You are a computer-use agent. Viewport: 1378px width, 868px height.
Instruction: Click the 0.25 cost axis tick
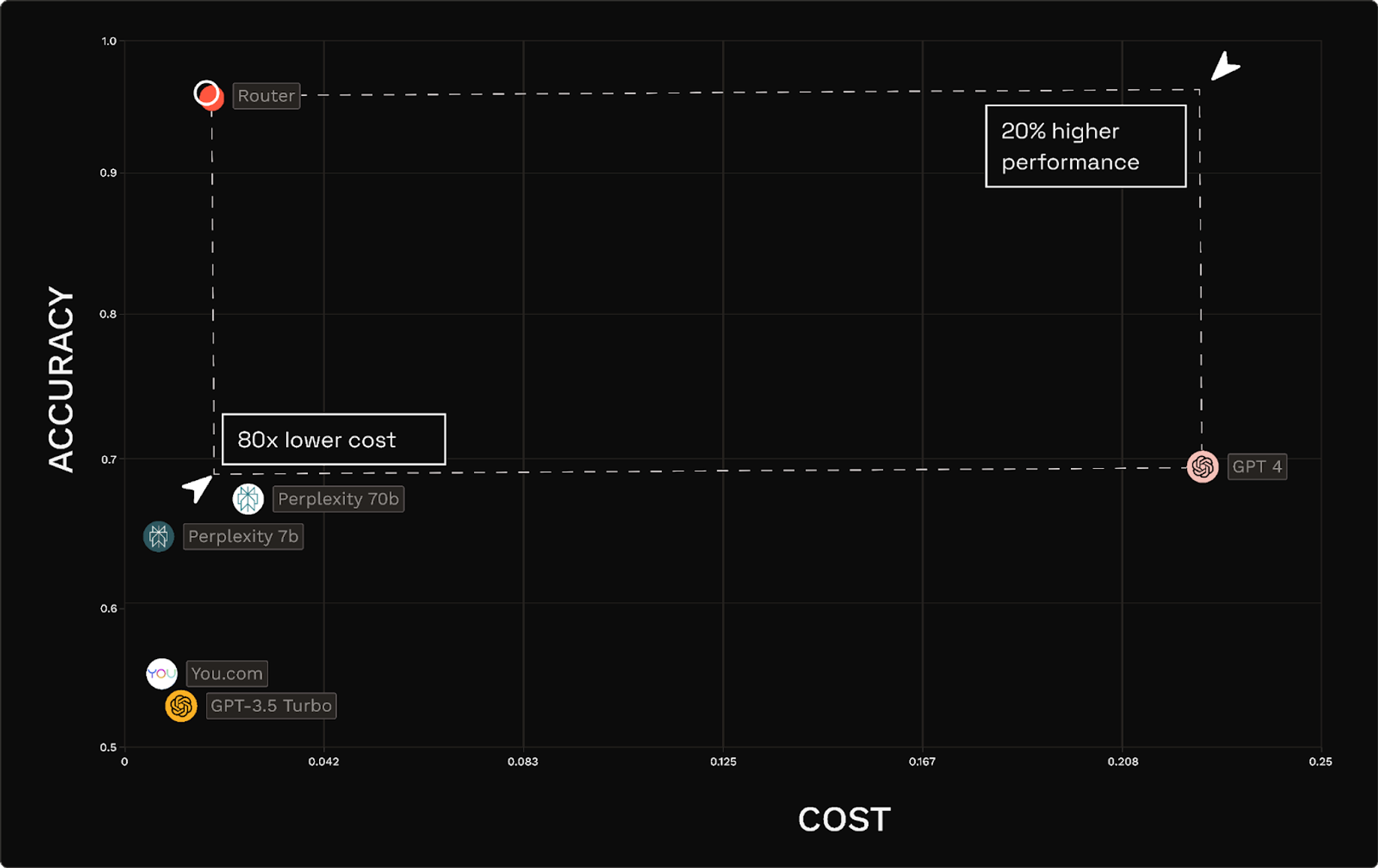1320,762
